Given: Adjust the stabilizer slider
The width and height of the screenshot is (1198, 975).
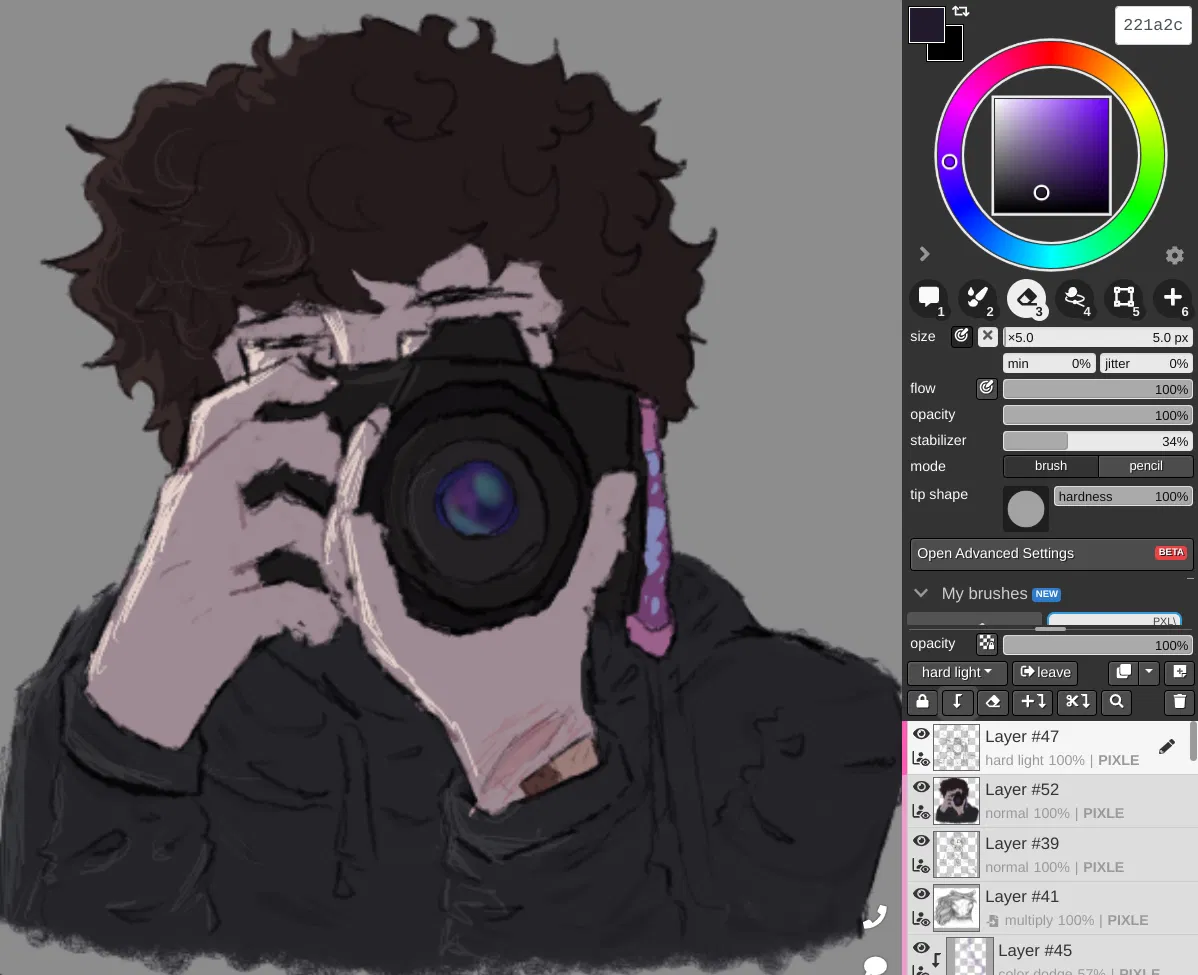Looking at the screenshot, I should (1097, 441).
